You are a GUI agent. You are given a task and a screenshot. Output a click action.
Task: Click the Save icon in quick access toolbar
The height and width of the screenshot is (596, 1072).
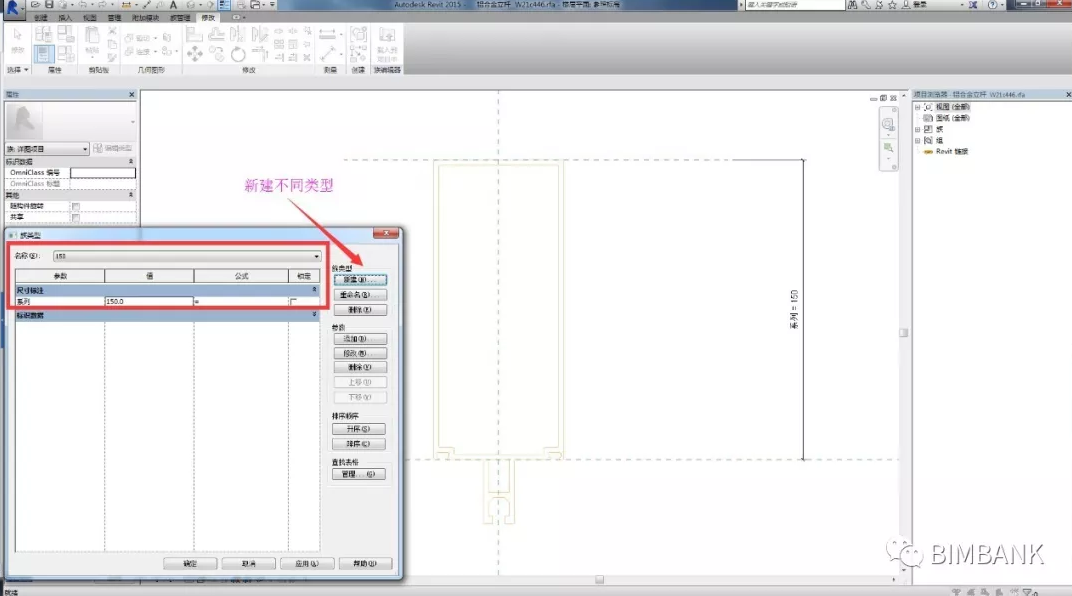point(49,5)
